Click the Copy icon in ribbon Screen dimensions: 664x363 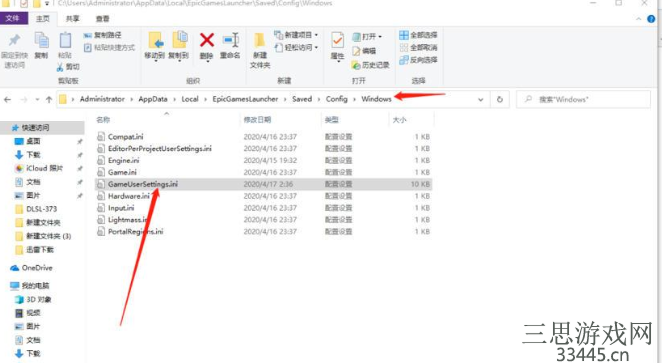click(41, 41)
